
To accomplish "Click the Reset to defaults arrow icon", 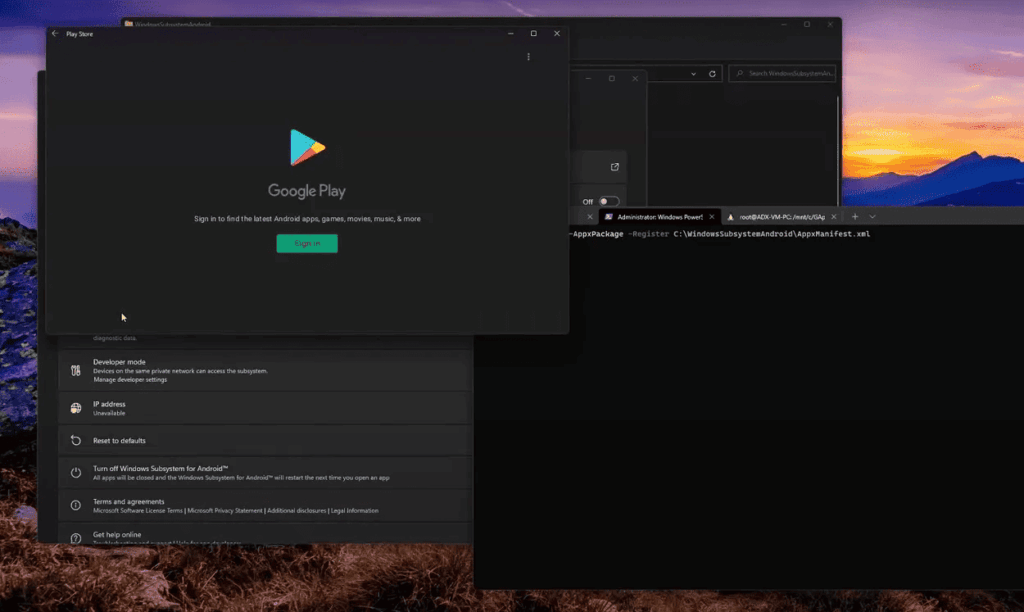I will click(76, 440).
